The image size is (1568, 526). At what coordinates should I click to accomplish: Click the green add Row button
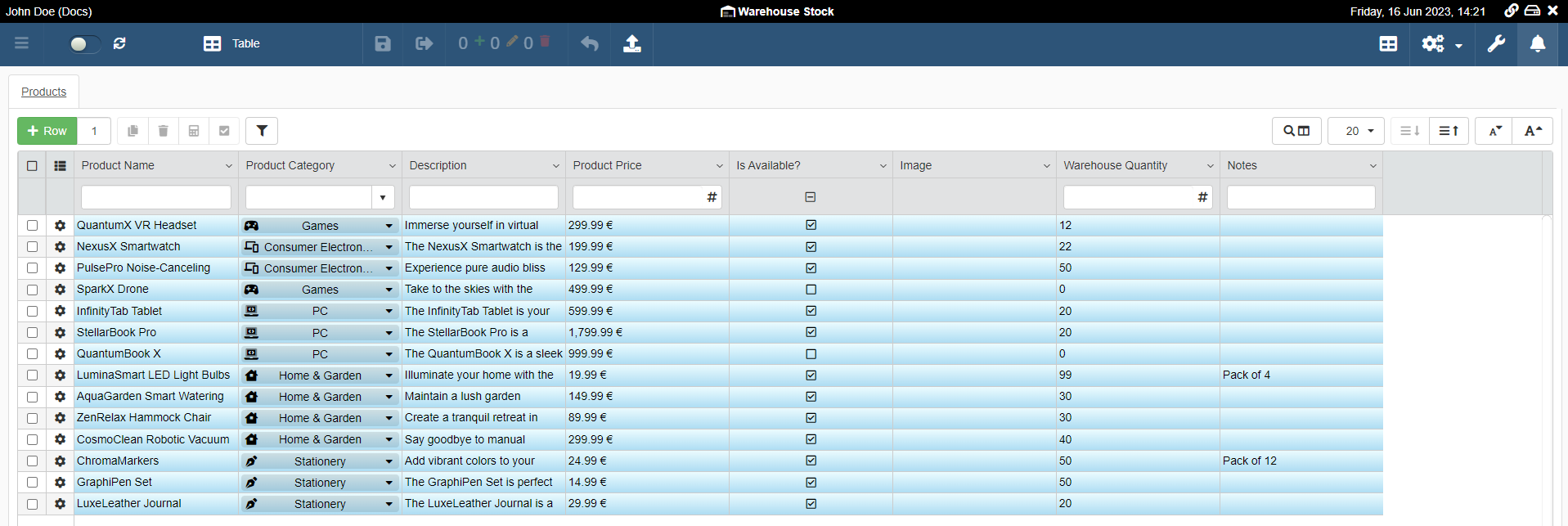tap(47, 131)
